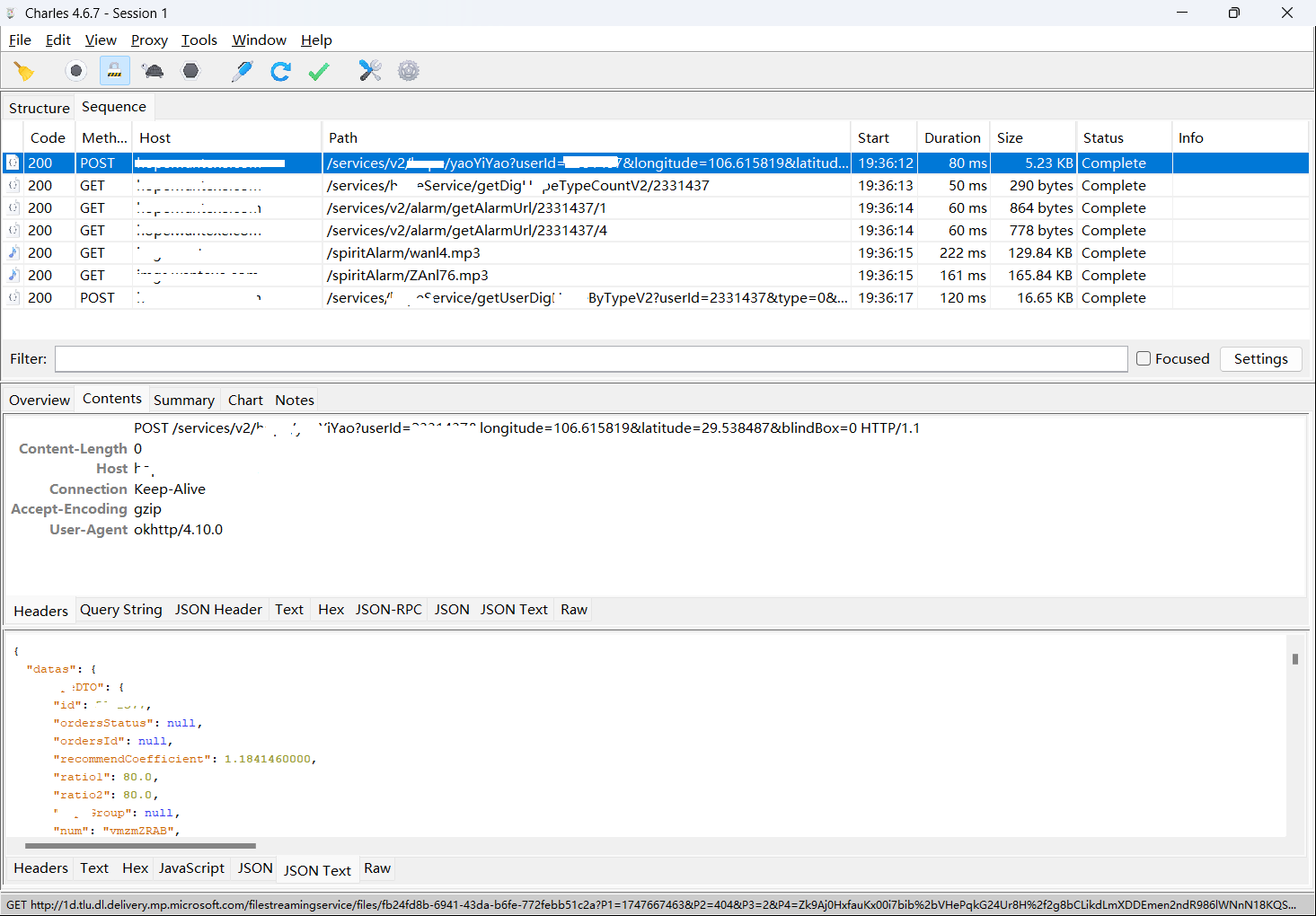Click the Settings button beside the filter
The image size is (1316, 916).
pyautogui.click(x=1260, y=358)
